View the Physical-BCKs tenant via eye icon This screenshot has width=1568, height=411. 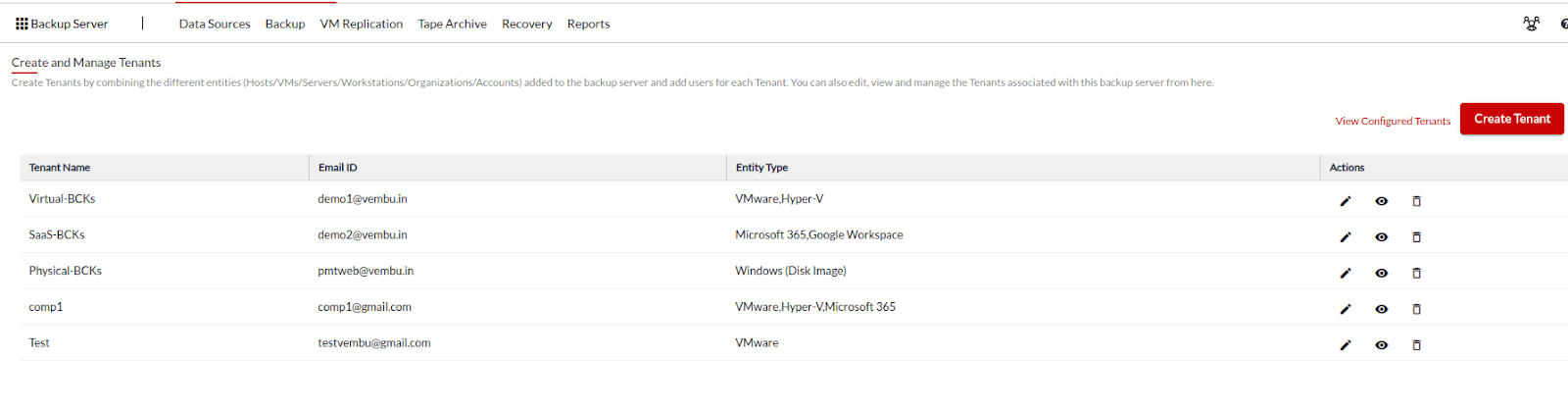pos(1381,274)
